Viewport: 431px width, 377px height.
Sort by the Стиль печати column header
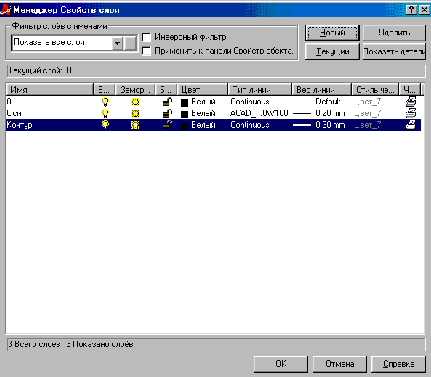375,90
